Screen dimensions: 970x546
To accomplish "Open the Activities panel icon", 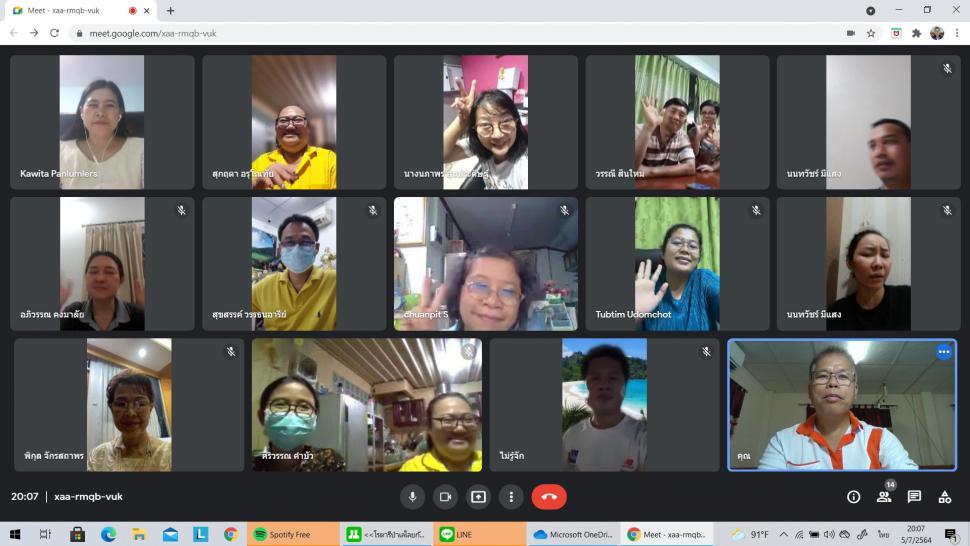I will [x=944, y=497].
